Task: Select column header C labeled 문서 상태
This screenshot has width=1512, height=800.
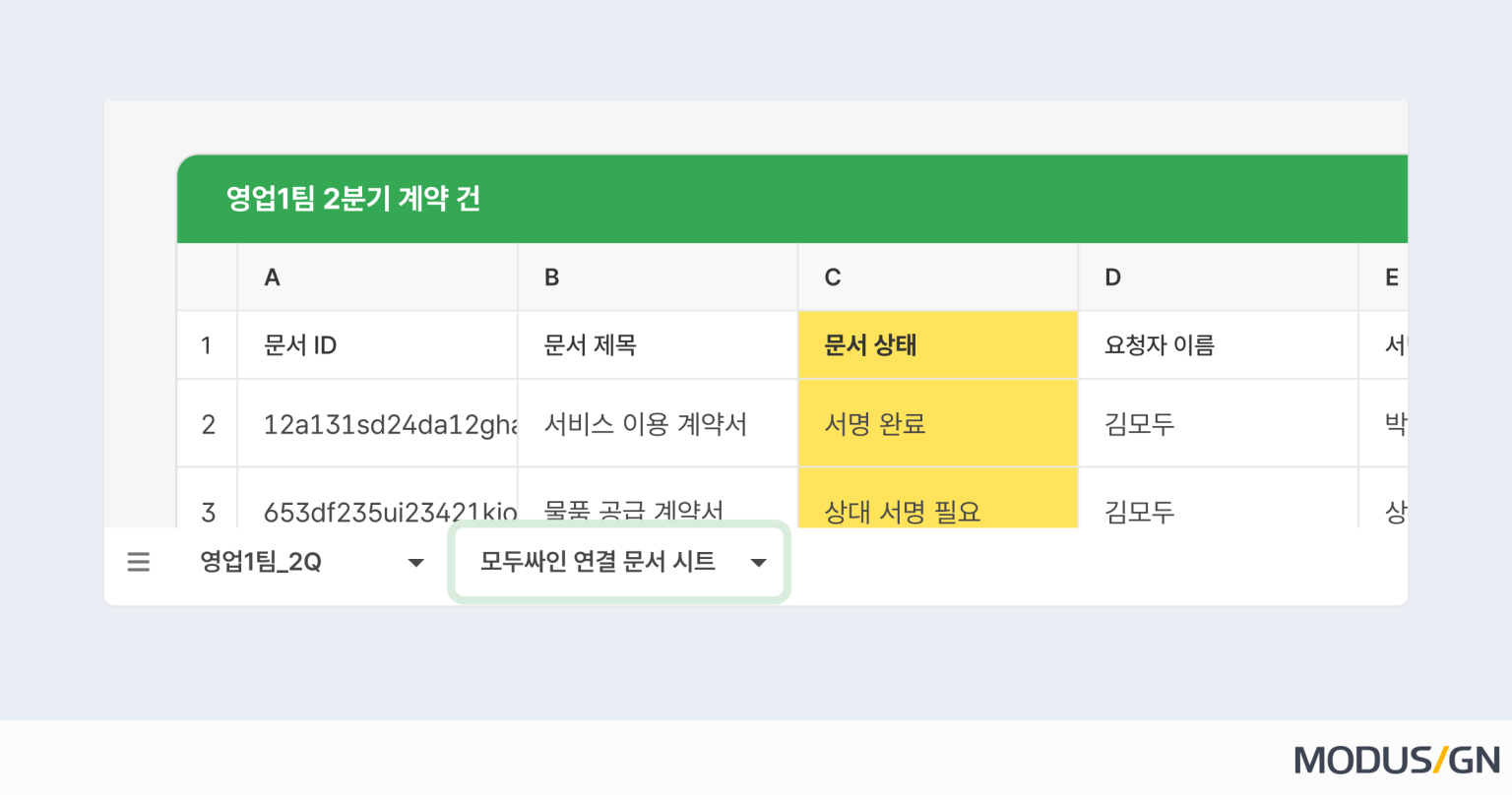Action: 935,277
